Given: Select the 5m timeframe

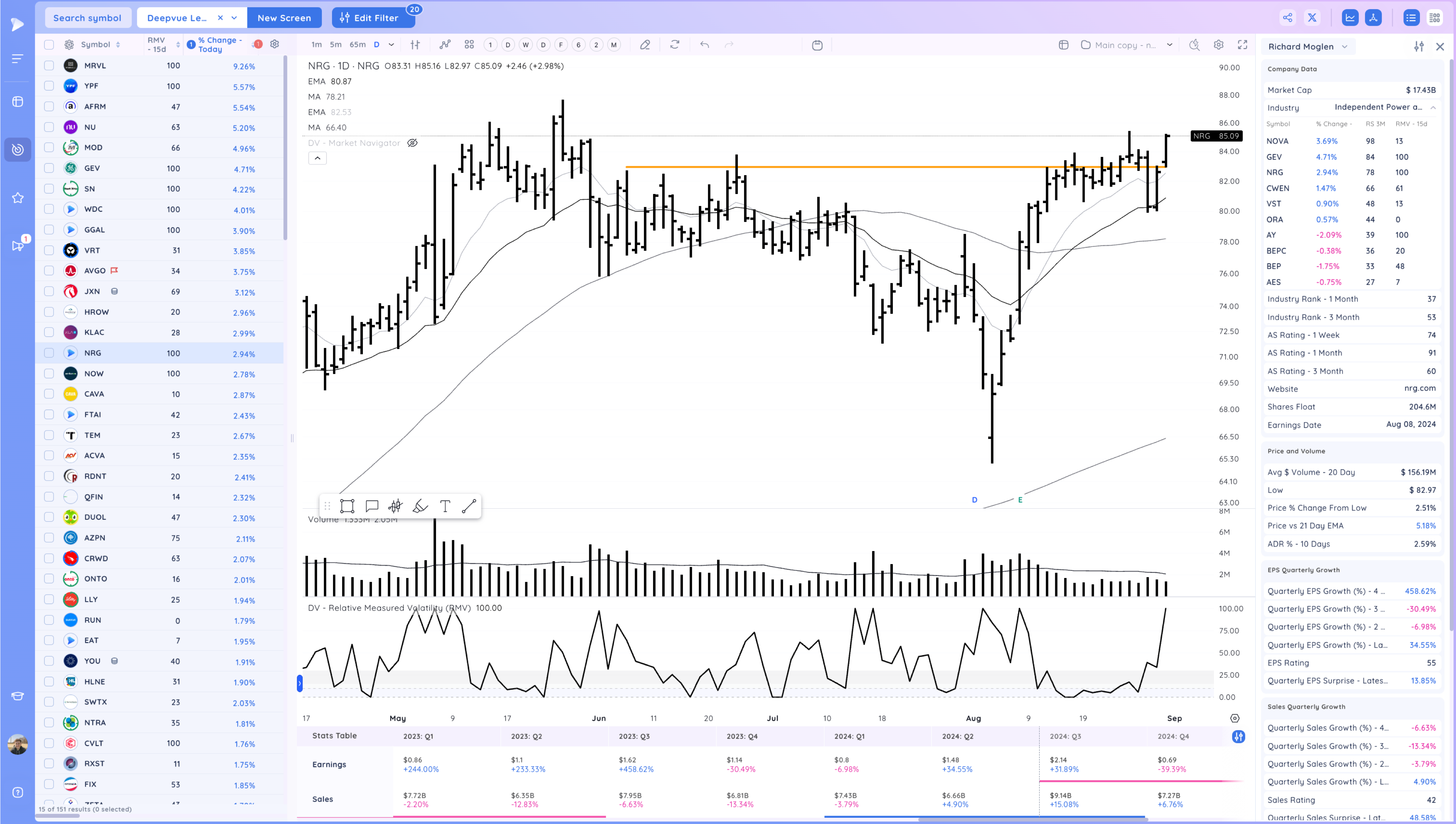Looking at the screenshot, I should (336, 45).
